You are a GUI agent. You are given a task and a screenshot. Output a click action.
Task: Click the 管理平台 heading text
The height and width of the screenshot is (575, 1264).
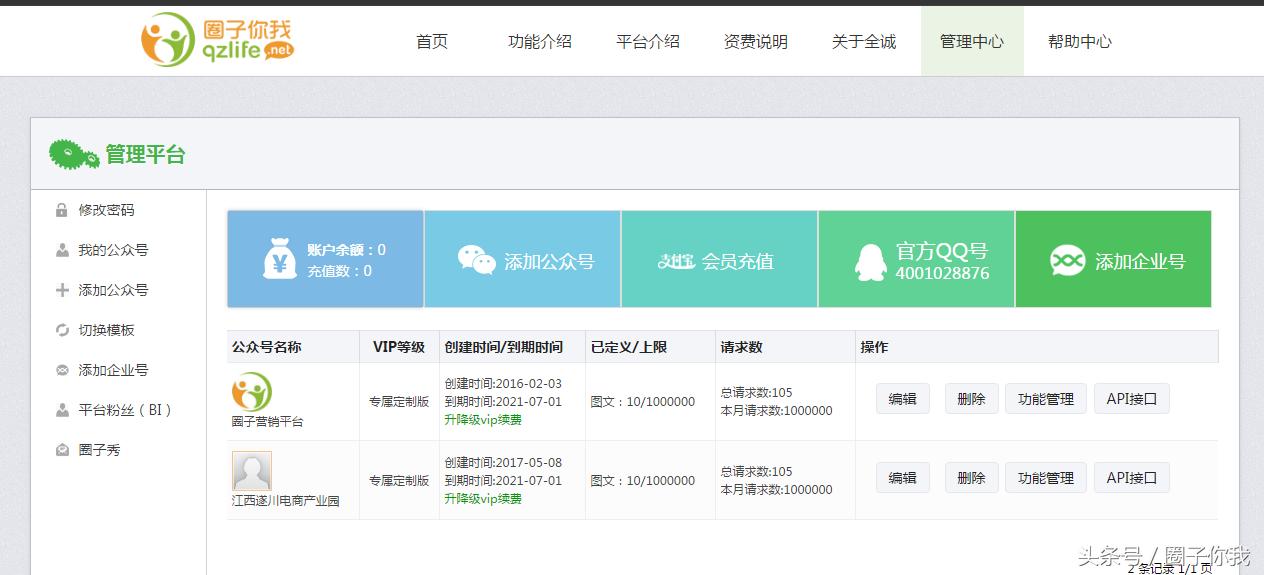point(146,155)
